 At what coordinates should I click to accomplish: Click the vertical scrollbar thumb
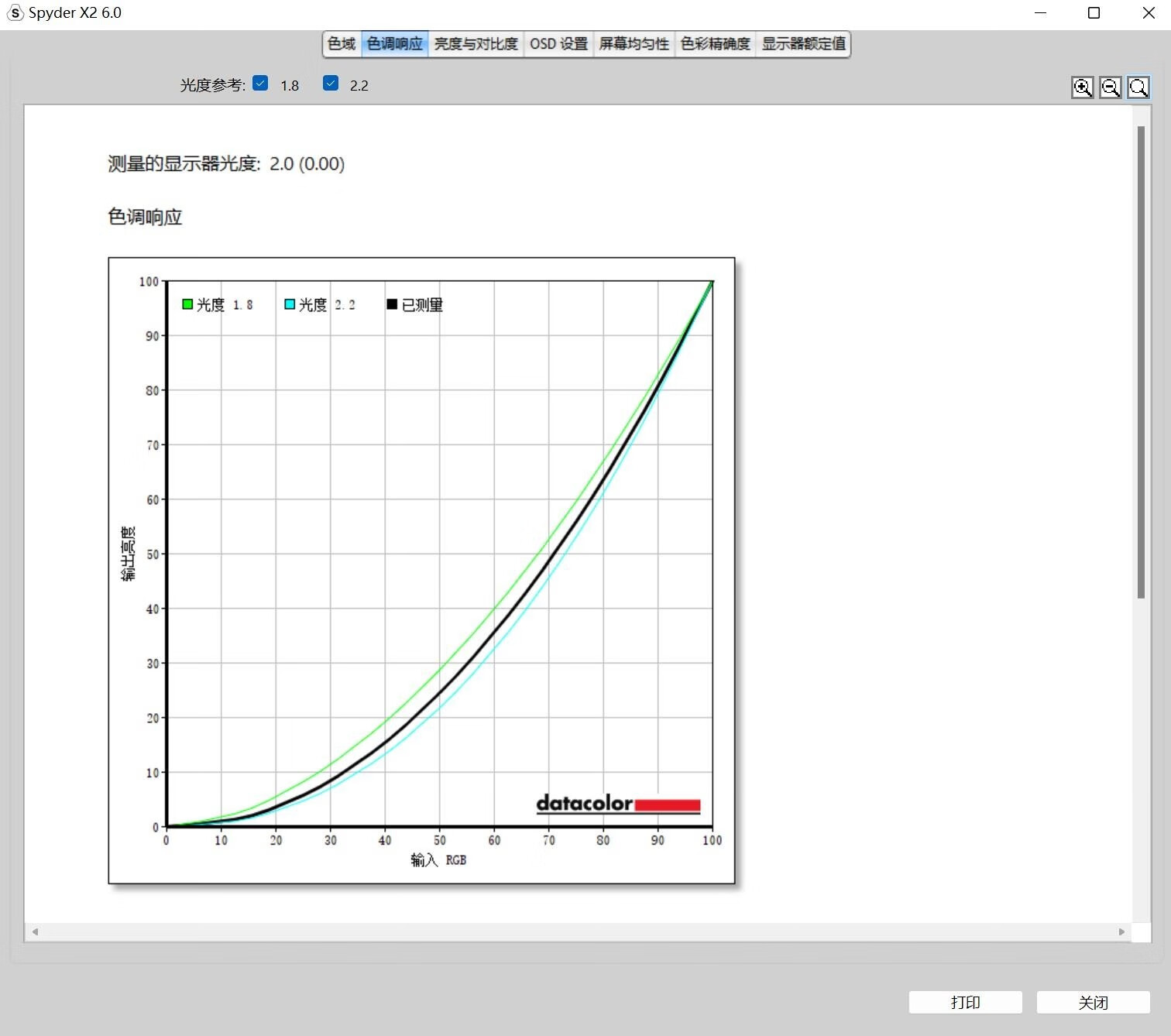coord(1140,362)
